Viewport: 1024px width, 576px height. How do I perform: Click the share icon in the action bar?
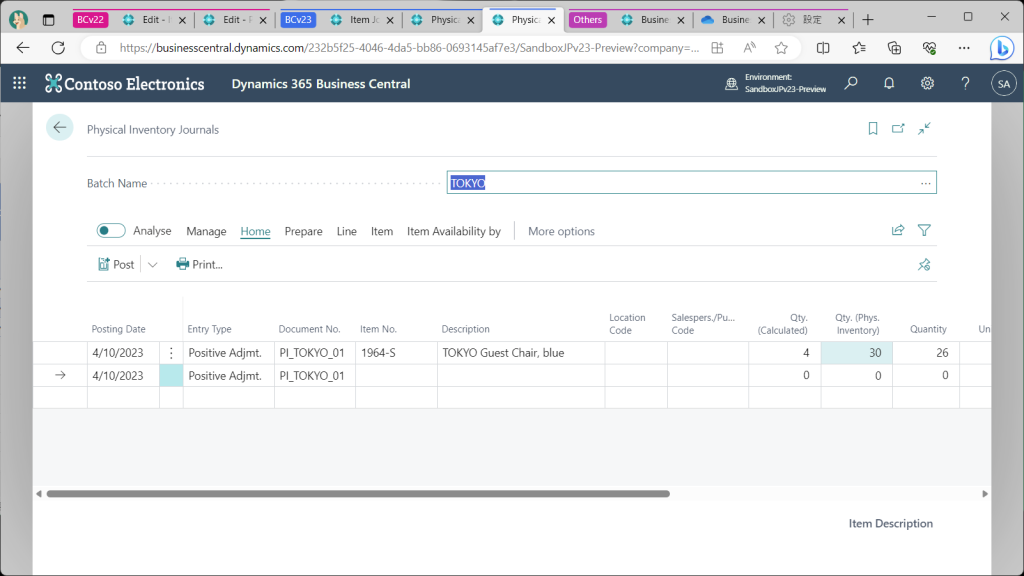click(x=898, y=230)
